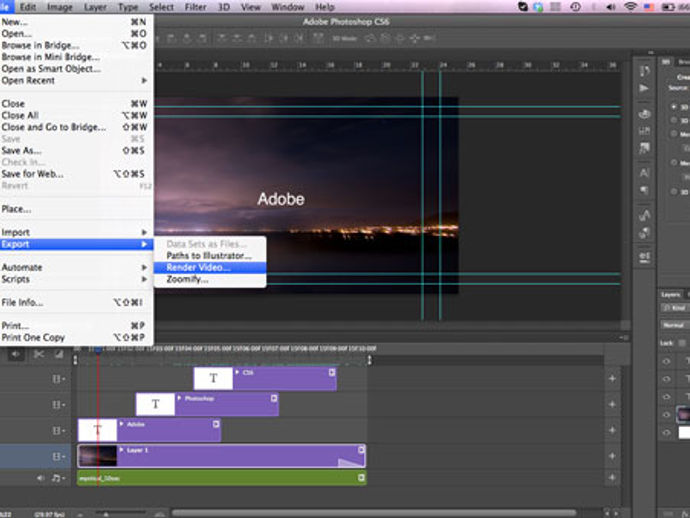Expand the Adobe clip disclosure triangle
Viewport: 690px width, 518px height.
pyautogui.click(x=121, y=424)
